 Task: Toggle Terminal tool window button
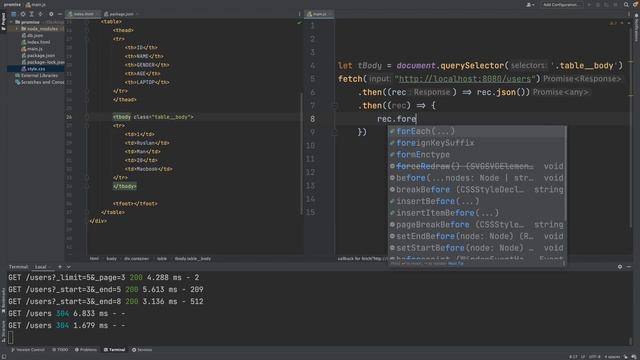pyautogui.click(x=115, y=350)
